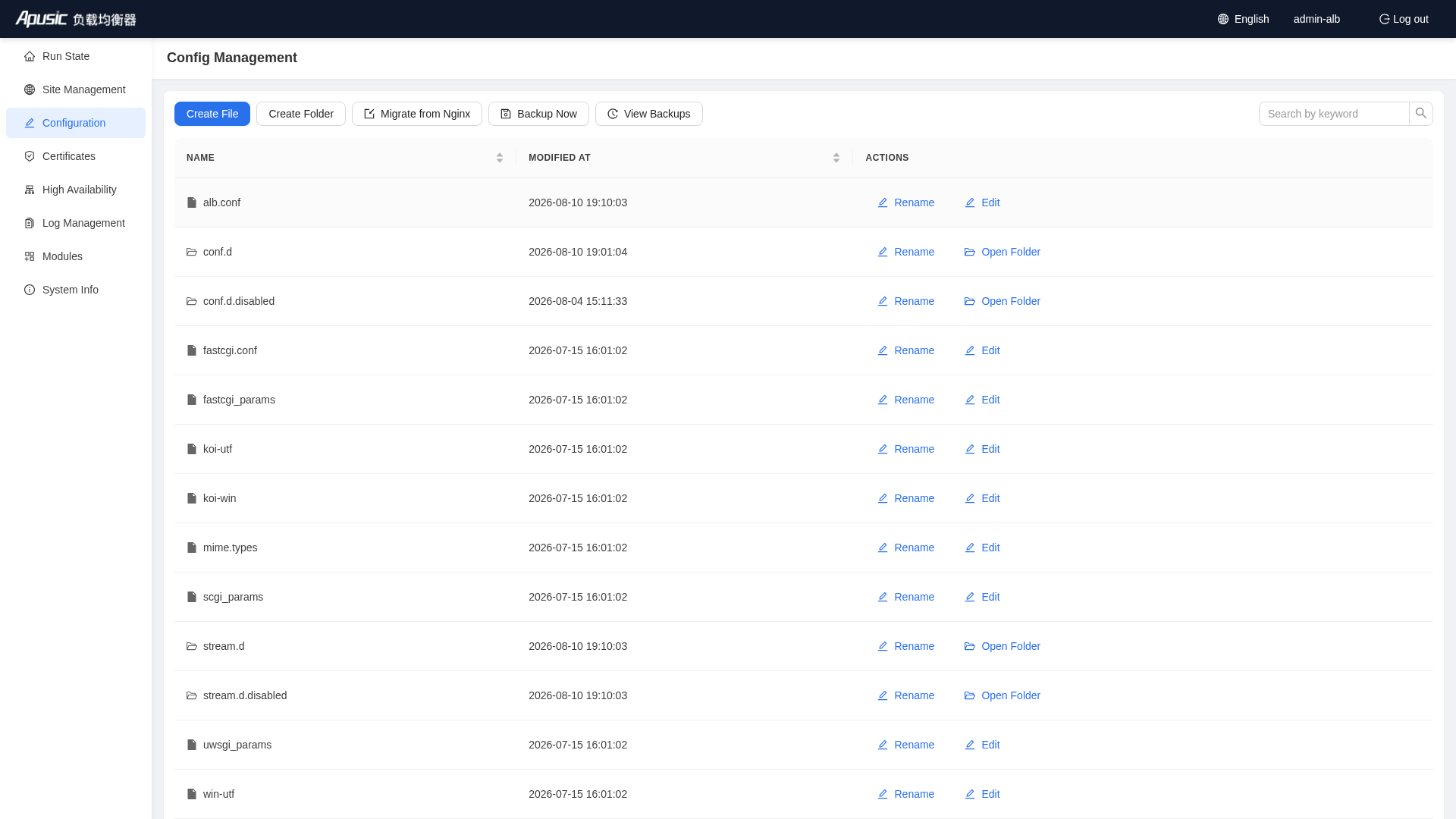Edit the alb.conf file
This screenshot has width=1456, height=819.
(982, 202)
